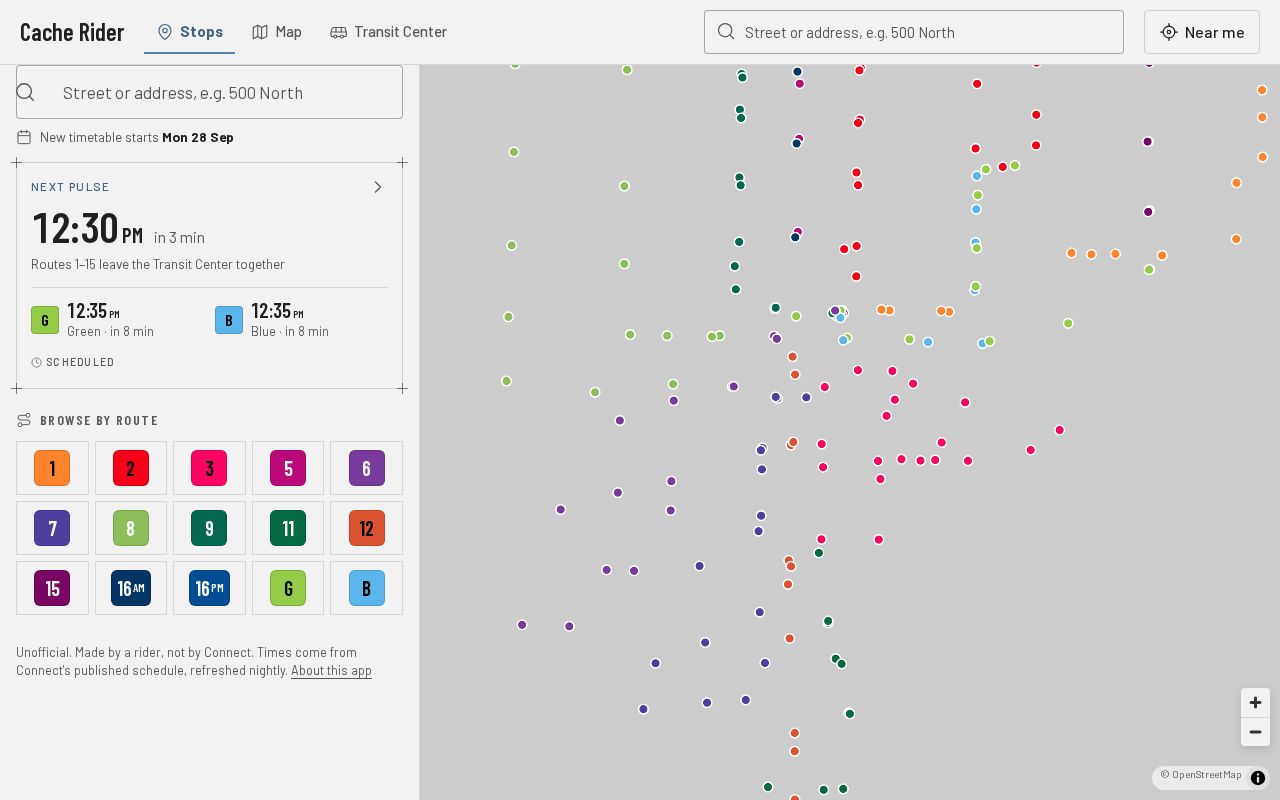This screenshot has width=1280, height=800.
Task: Browse Route 16 PM blue badge
Action: (x=209, y=588)
